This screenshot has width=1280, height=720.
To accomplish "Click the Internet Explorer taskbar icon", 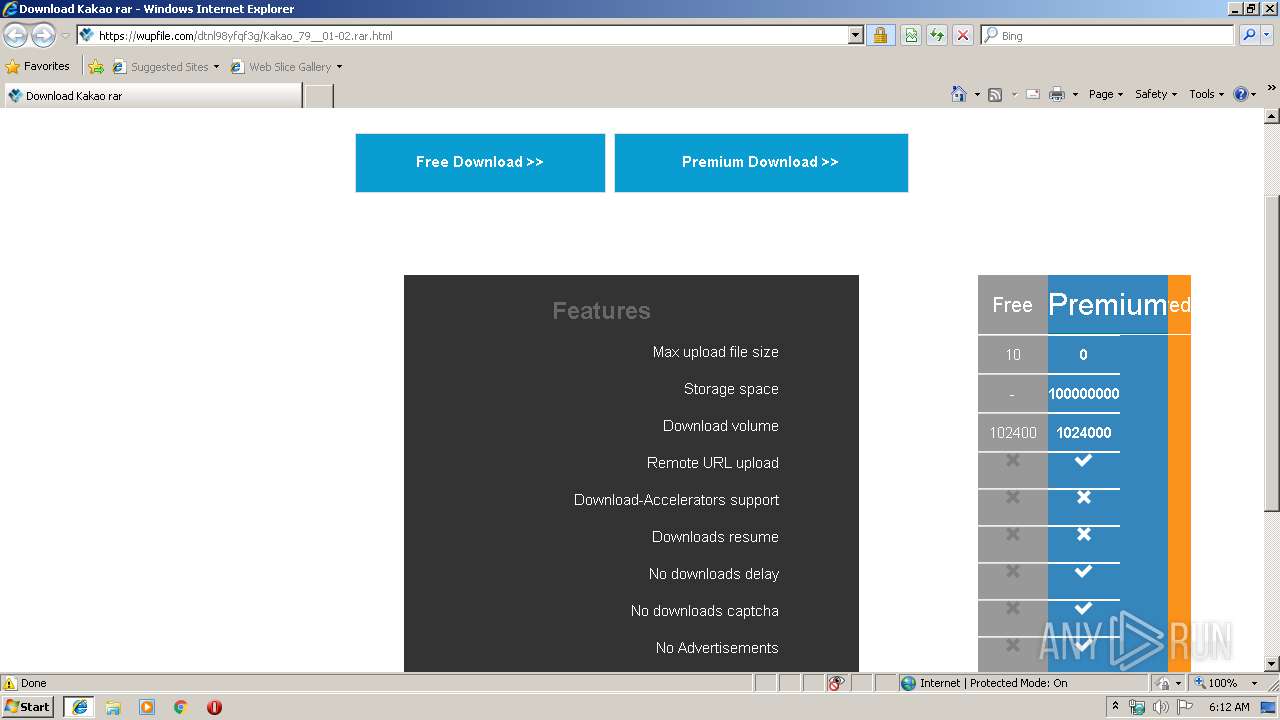I will [x=79, y=707].
